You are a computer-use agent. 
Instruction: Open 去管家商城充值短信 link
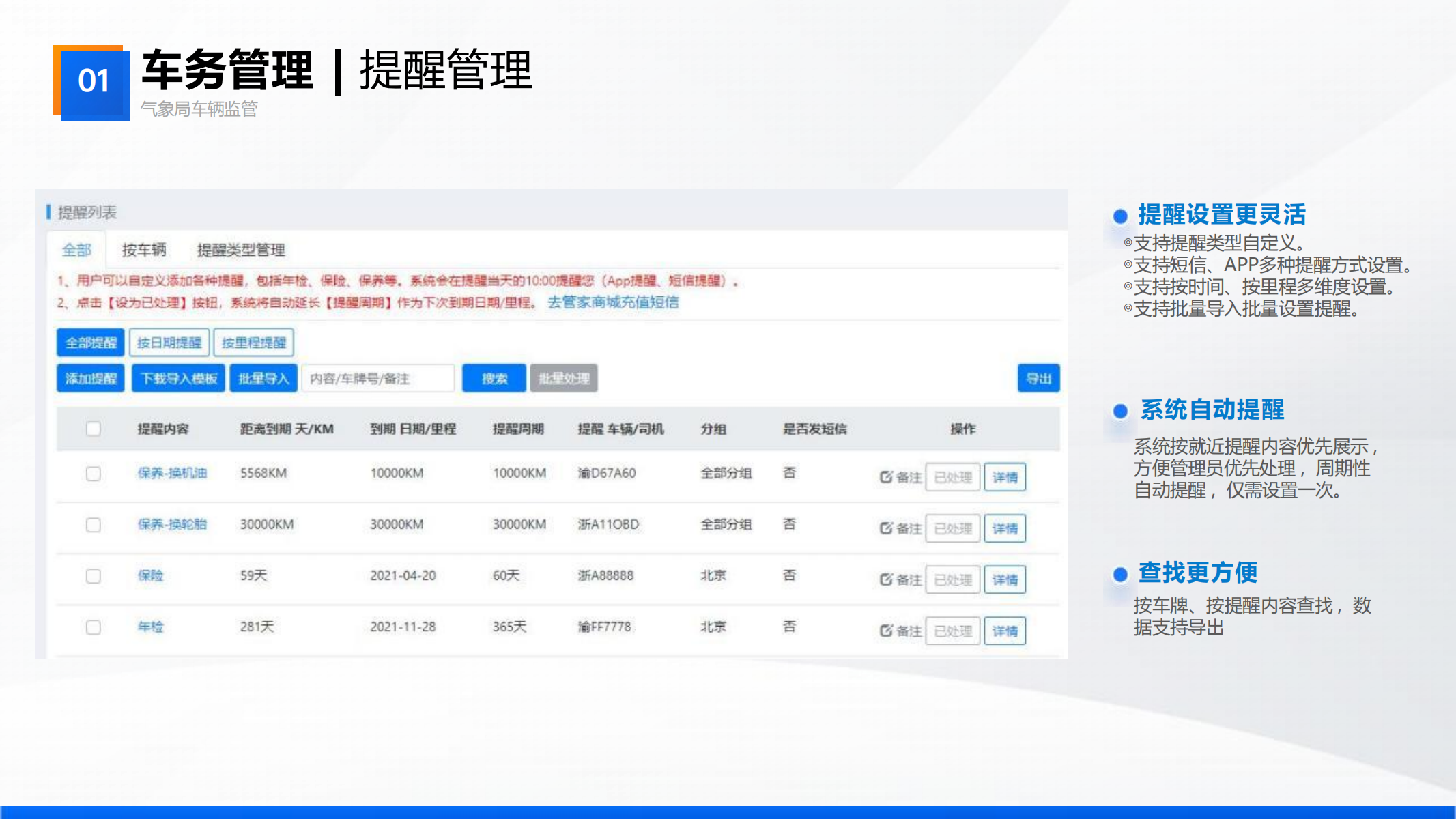(613, 302)
